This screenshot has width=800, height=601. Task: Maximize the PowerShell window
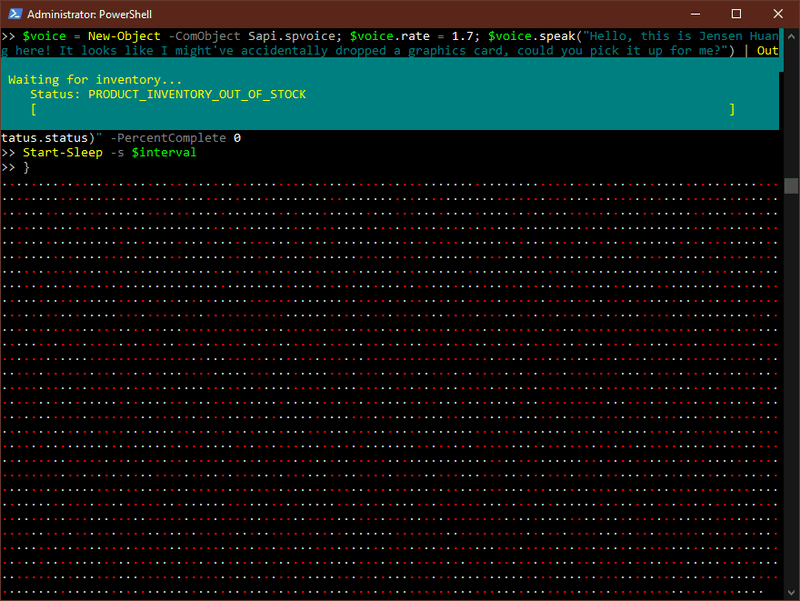tap(736, 14)
